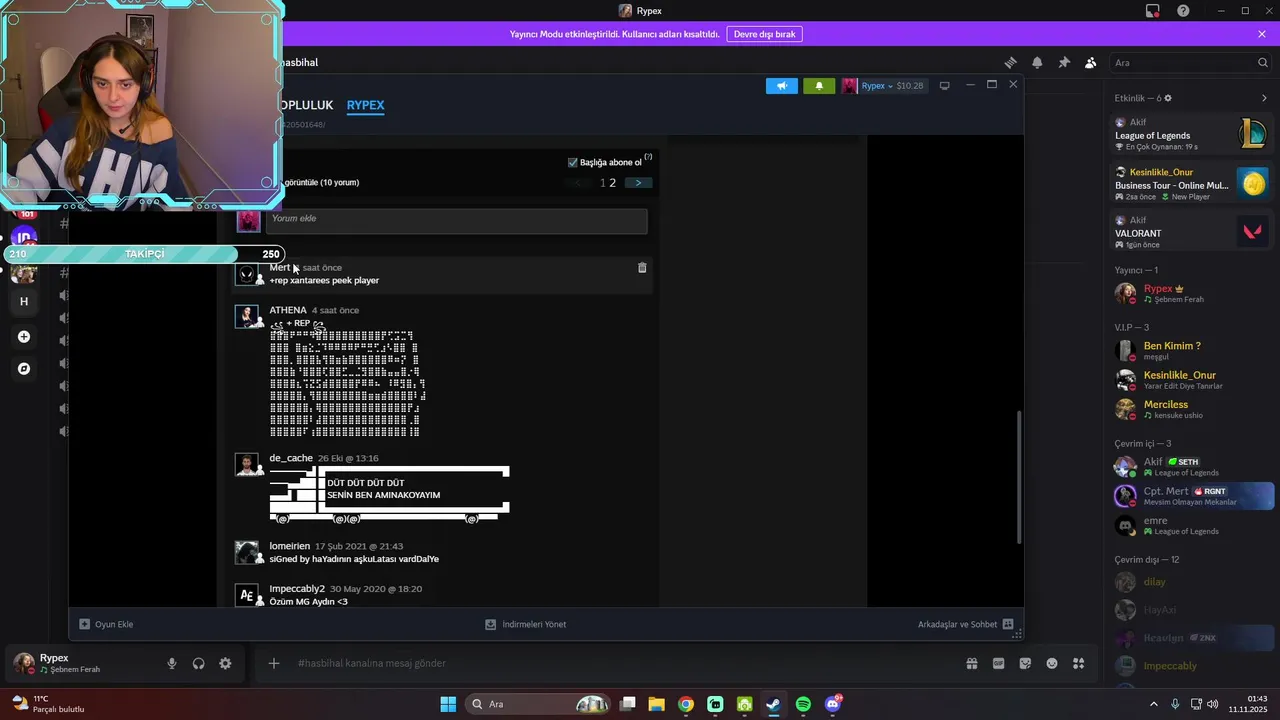
Task: Click Add a Server plus icon
Action: click(24, 337)
